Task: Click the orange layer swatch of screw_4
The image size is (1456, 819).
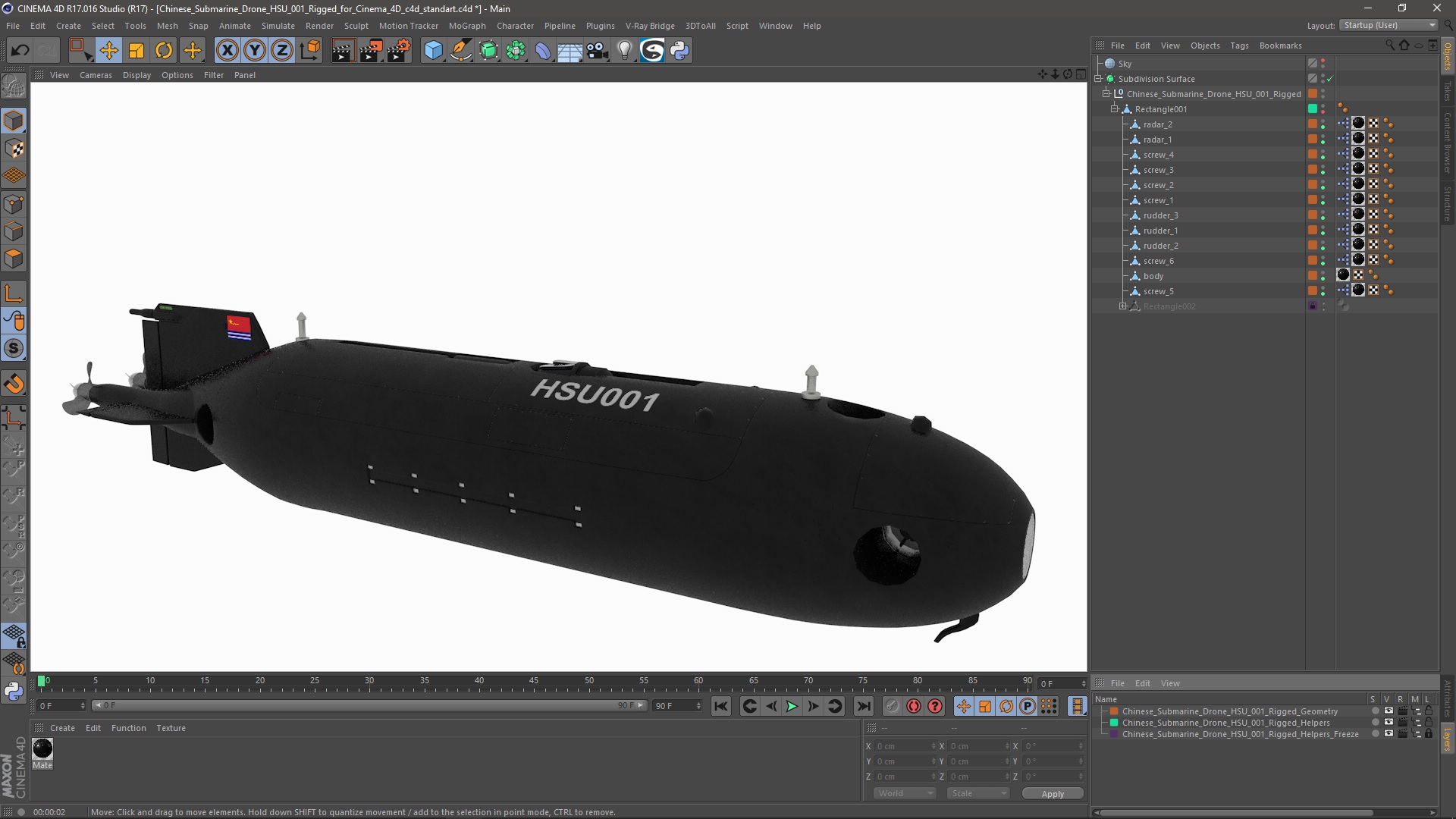Action: pyautogui.click(x=1313, y=155)
